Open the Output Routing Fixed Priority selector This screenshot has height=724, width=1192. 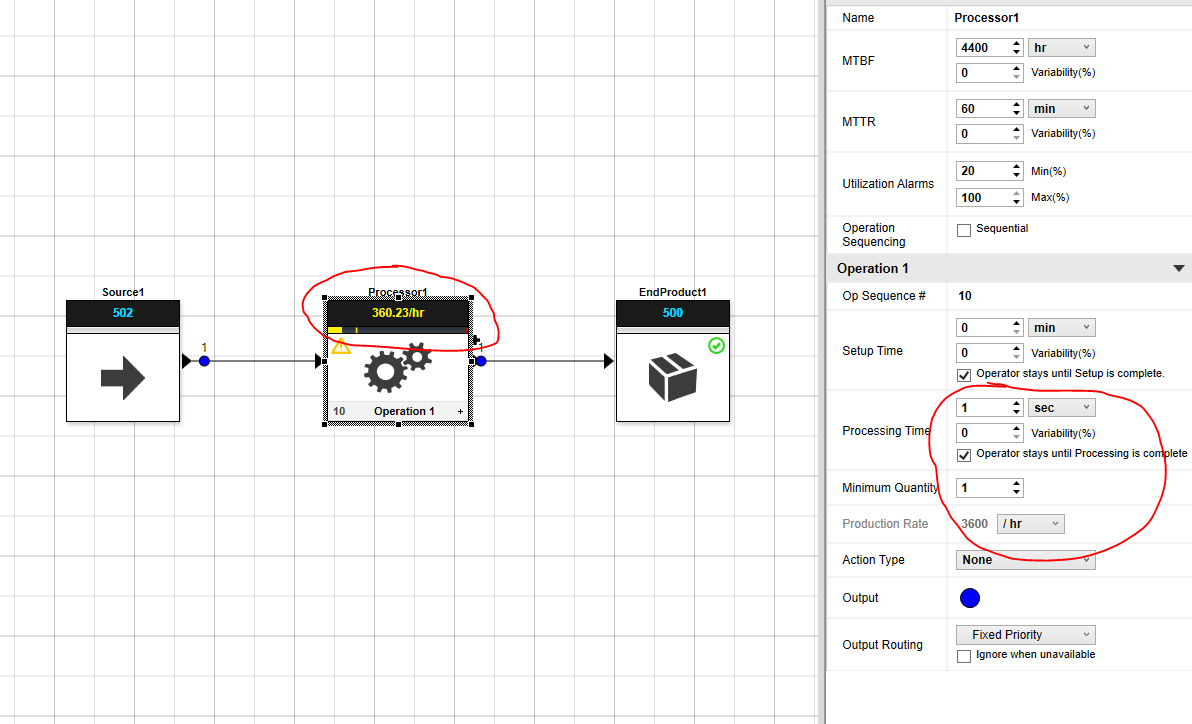[1025, 634]
